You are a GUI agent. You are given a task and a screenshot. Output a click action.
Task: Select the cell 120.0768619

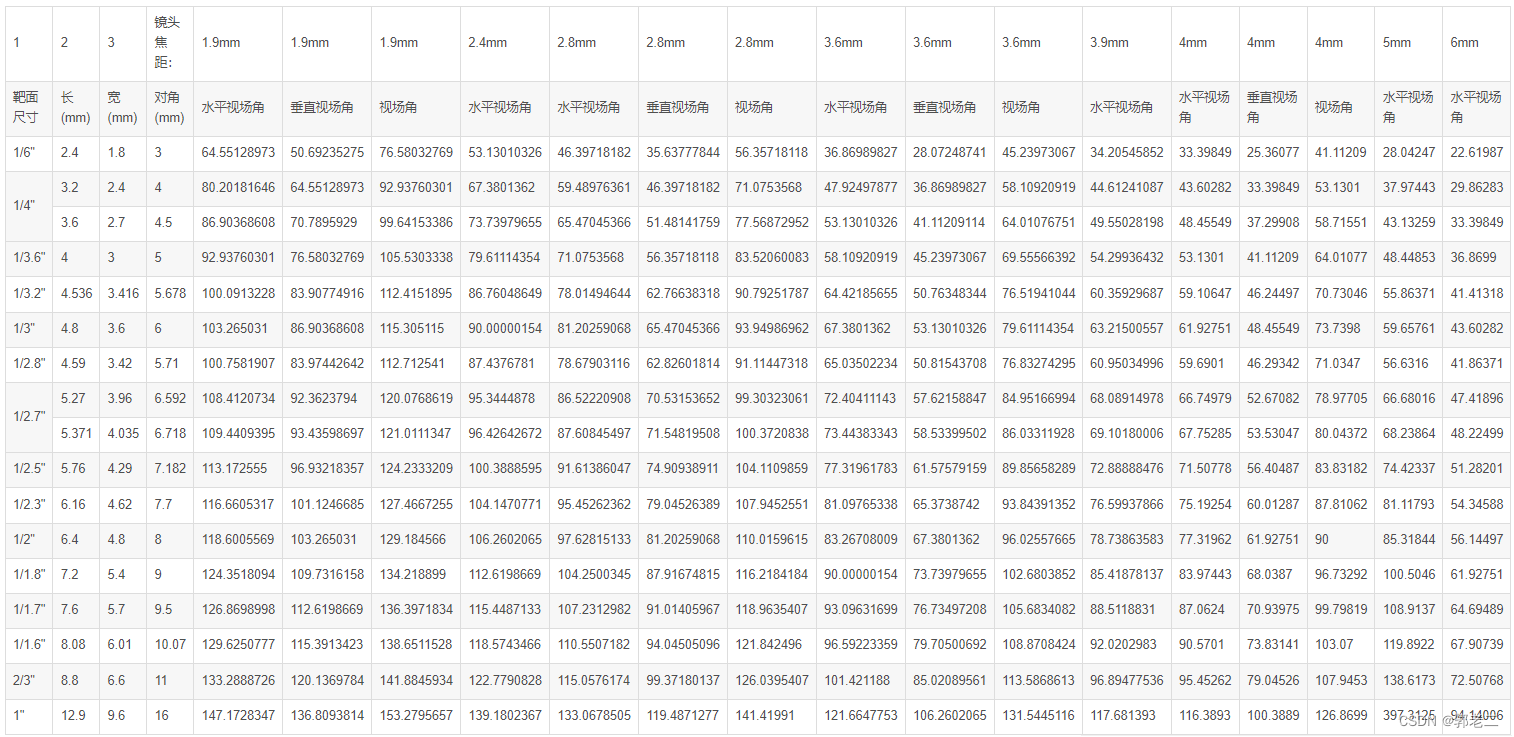pos(416,398)
